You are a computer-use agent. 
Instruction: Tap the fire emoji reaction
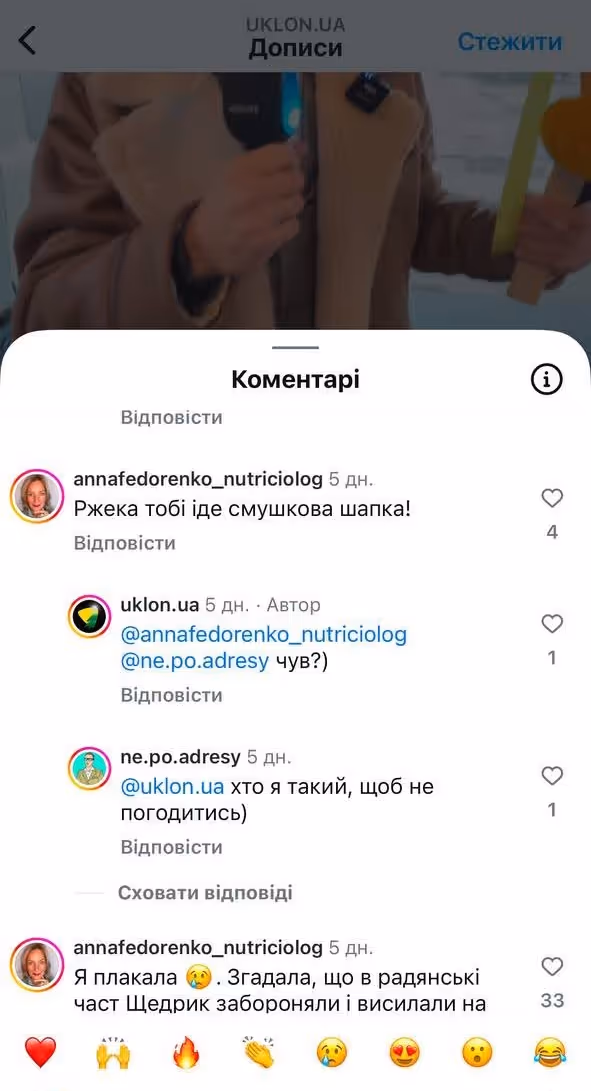point(186,1052)
